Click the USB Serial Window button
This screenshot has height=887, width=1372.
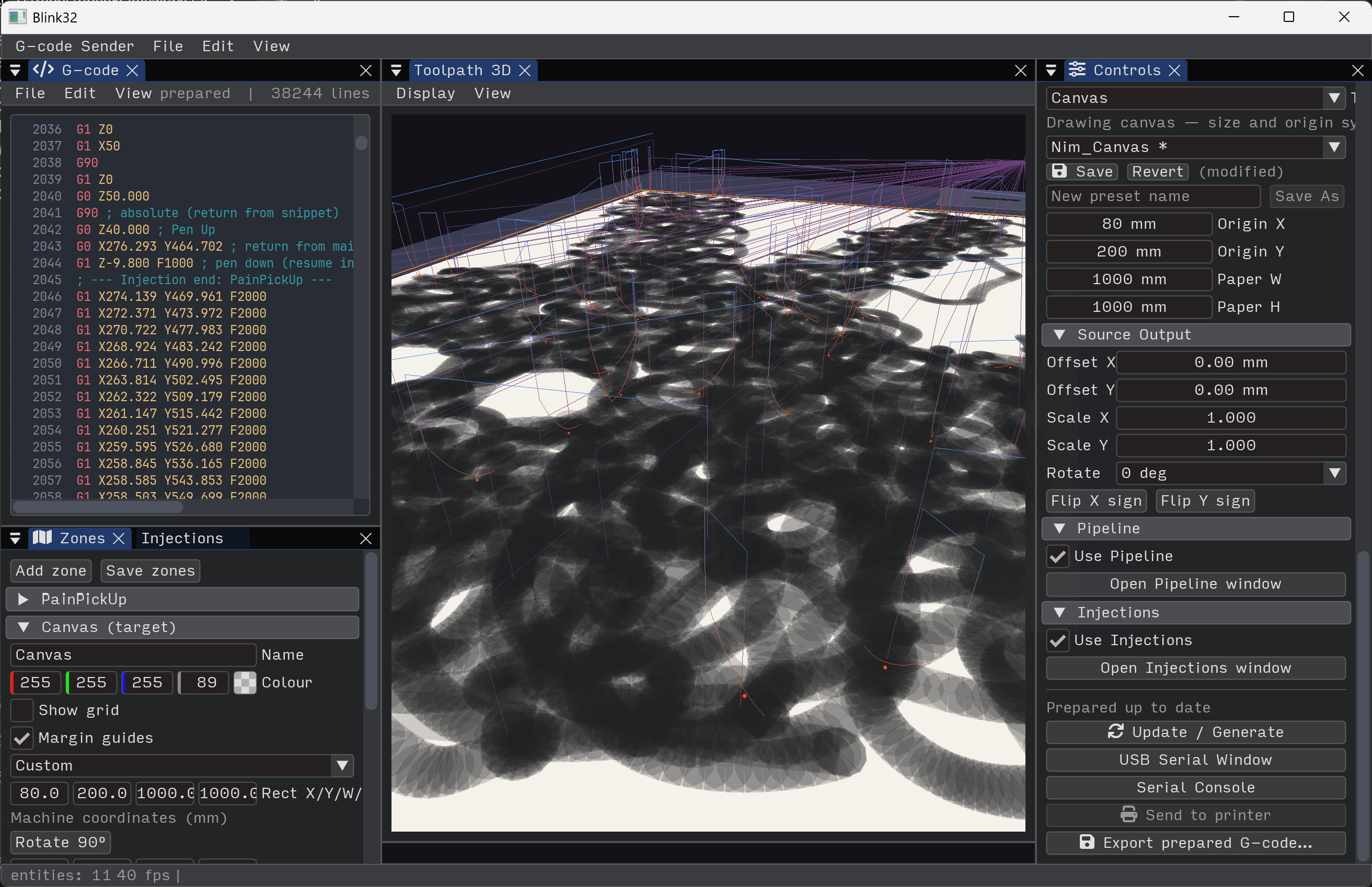[1196, 760]
